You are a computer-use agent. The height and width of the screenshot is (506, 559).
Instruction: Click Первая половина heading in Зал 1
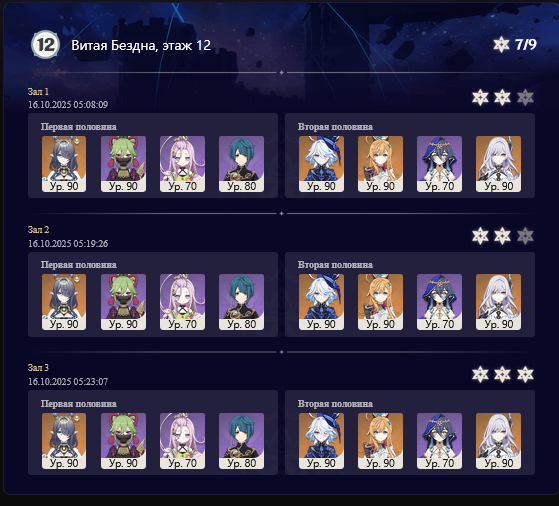point(78,127)
